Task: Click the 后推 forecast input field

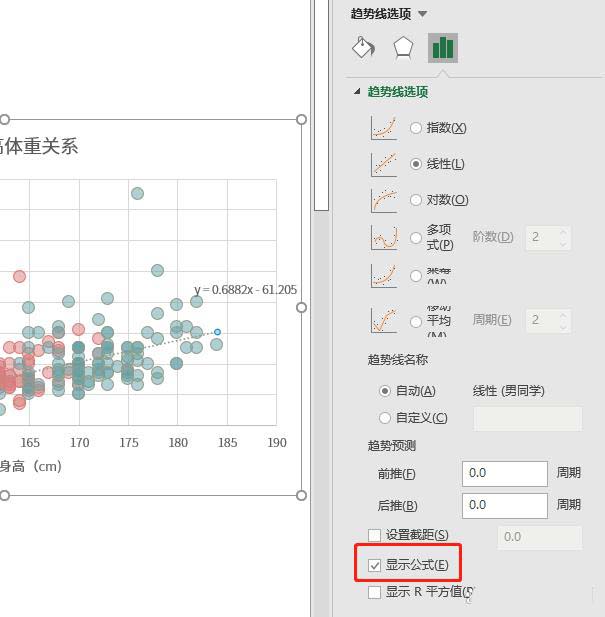Action: tap(504, 505)
